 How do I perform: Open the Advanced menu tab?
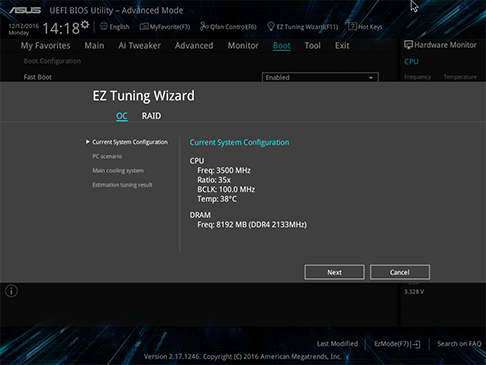194,46
